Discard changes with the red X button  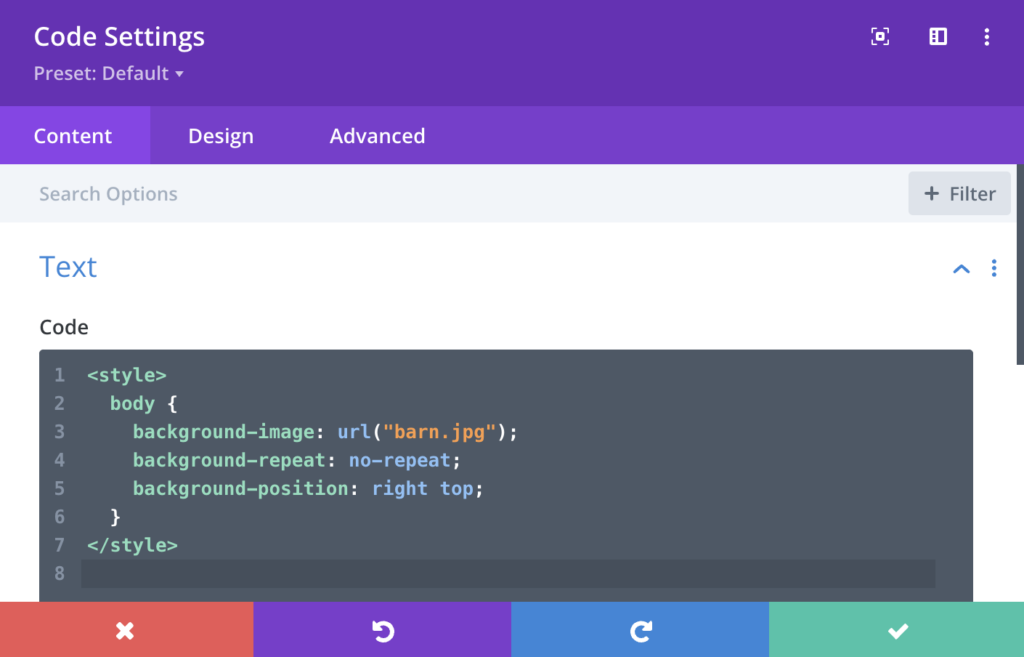tap(127, 630)
